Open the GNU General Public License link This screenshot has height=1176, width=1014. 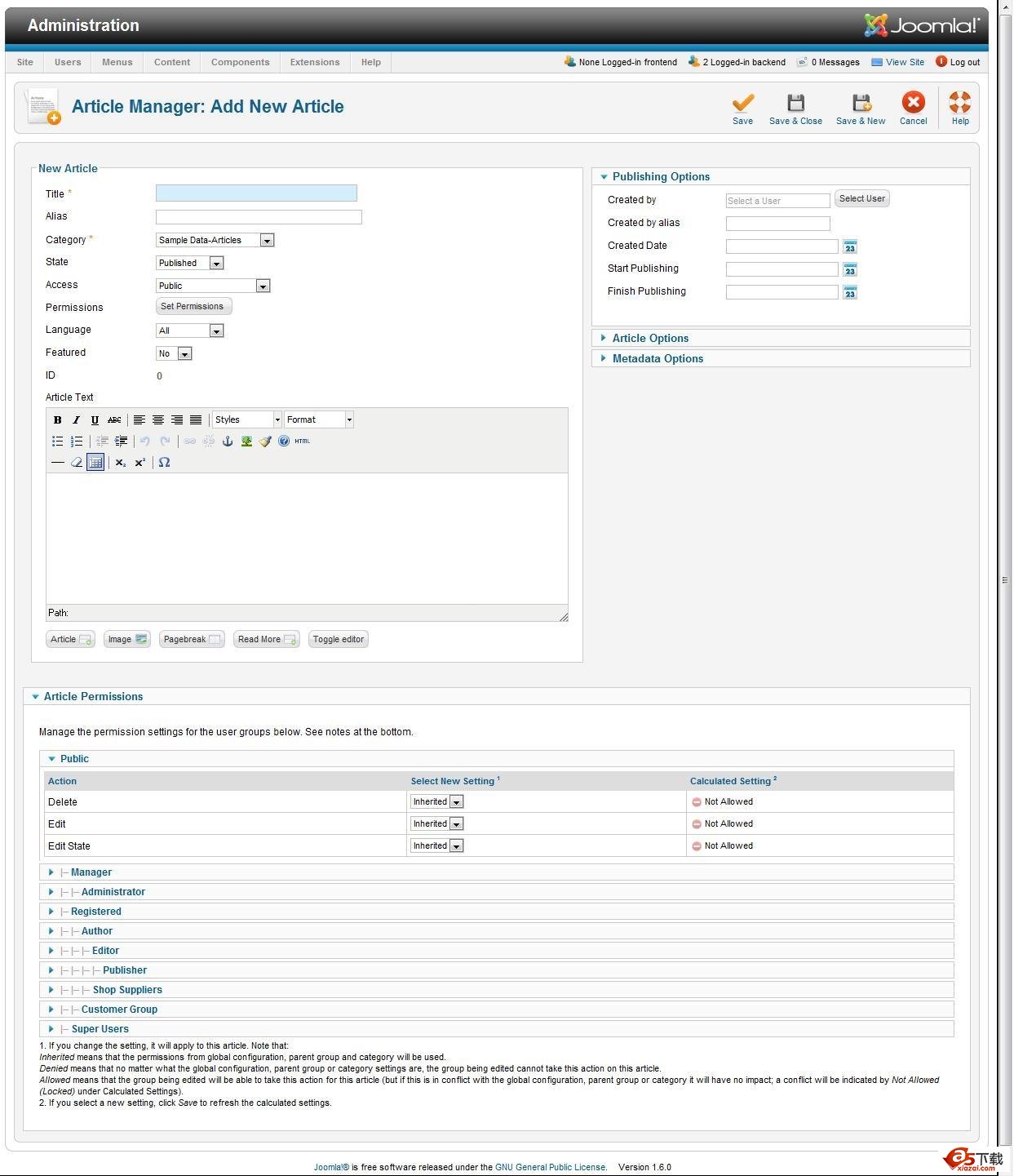[551, 1167]
